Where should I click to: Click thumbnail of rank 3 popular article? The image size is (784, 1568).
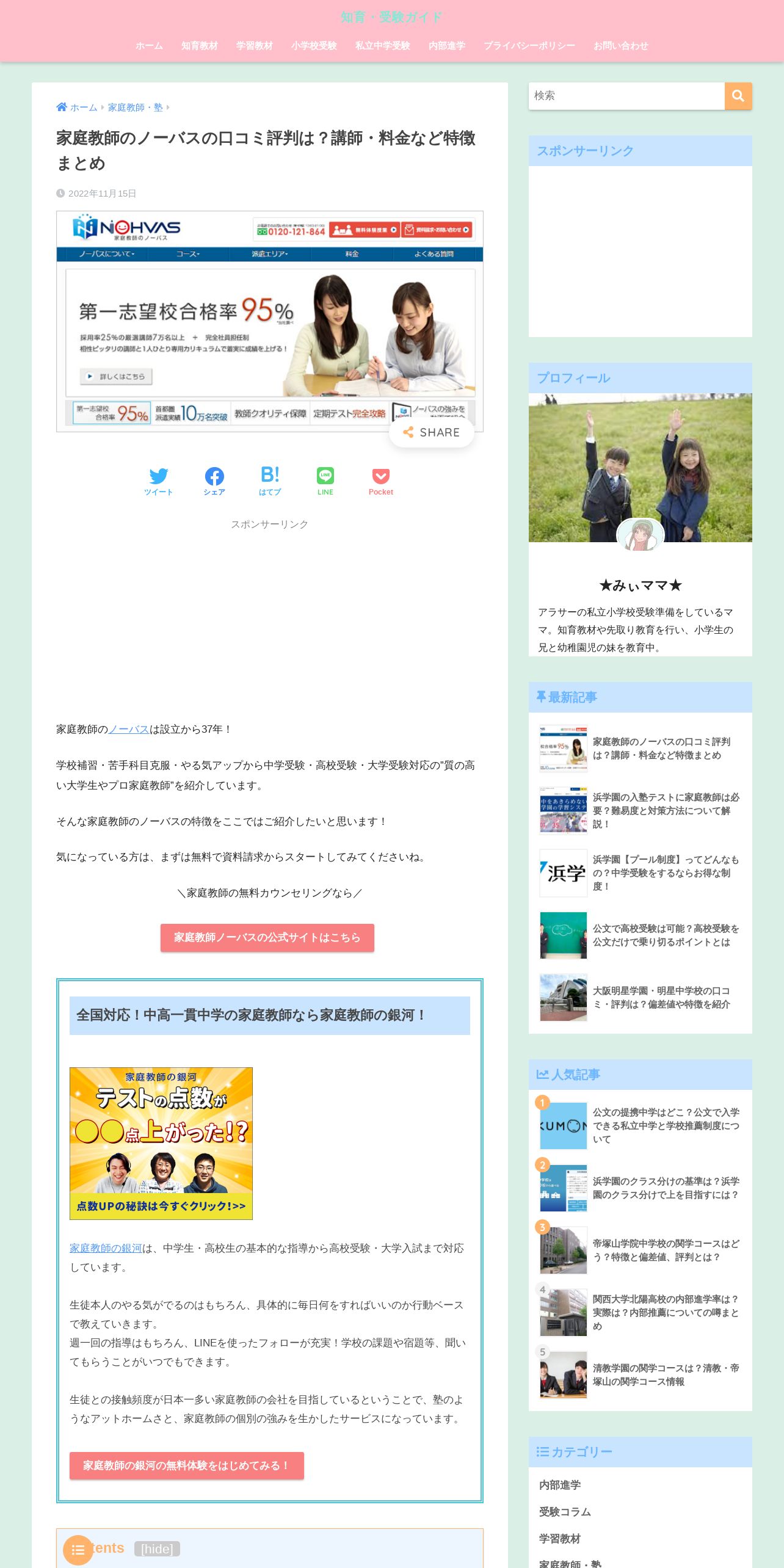coord(564,1250)
